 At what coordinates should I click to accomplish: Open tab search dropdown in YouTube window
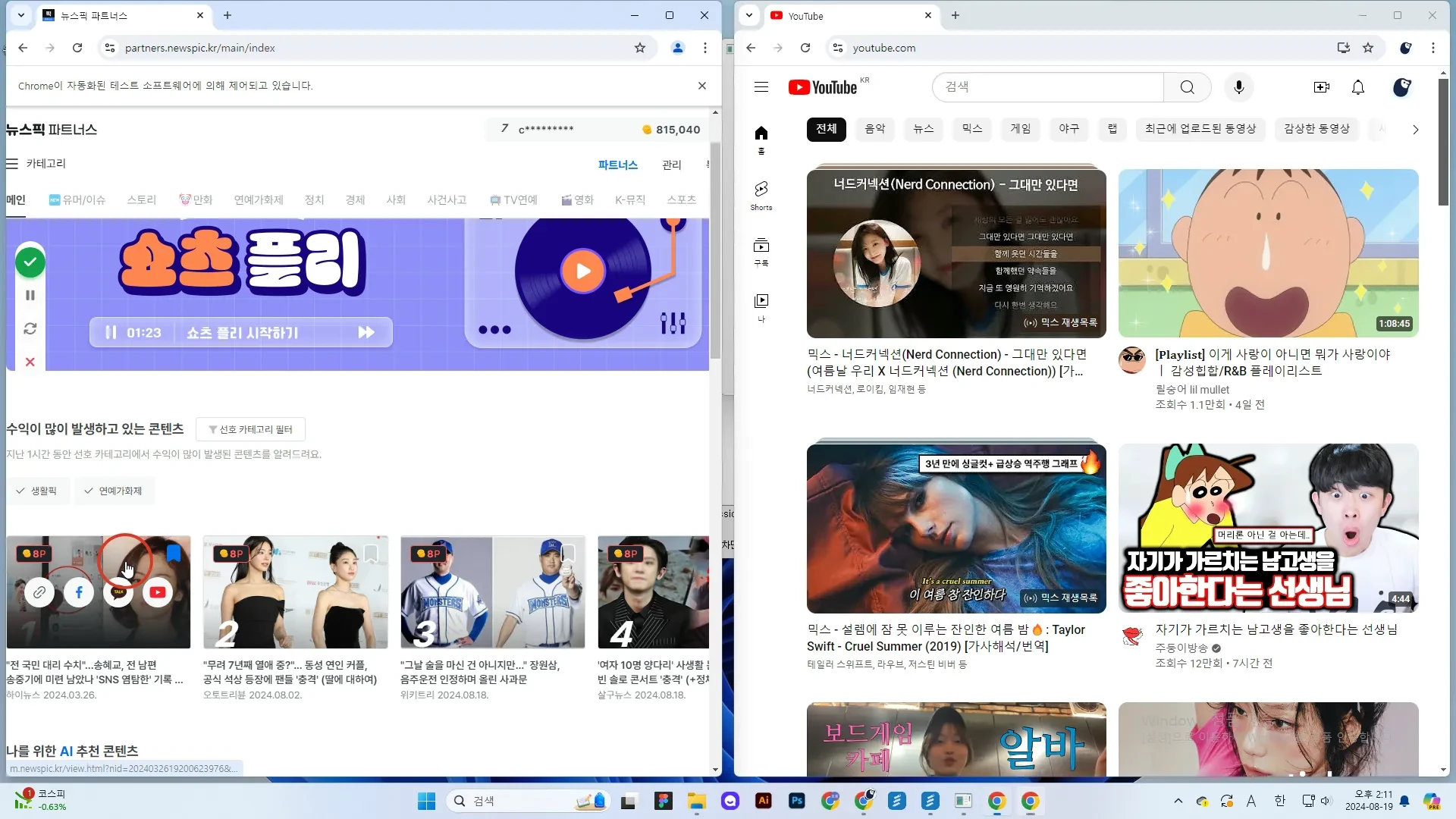click(x=749, y=15)
